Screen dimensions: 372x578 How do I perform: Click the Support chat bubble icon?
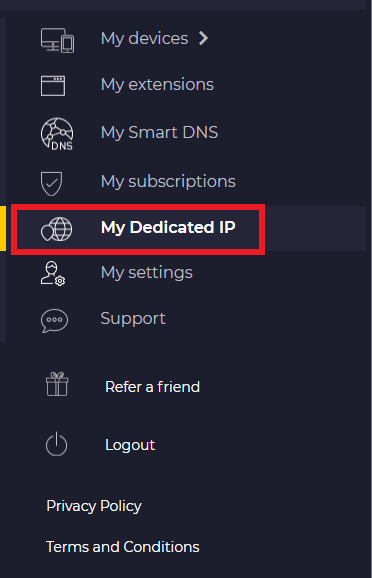coord(54,321)
